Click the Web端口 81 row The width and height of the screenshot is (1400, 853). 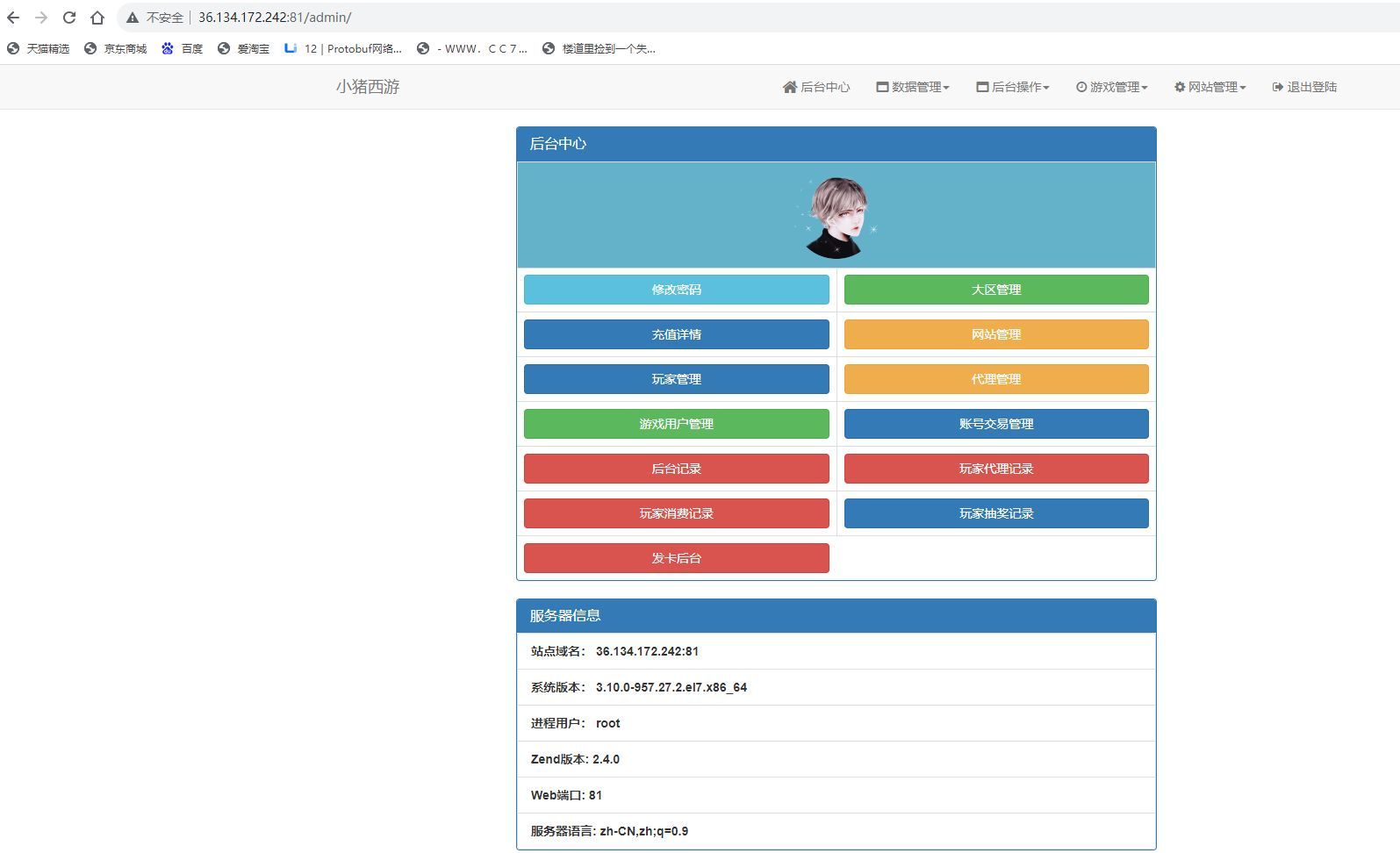(x=836, y=795)
